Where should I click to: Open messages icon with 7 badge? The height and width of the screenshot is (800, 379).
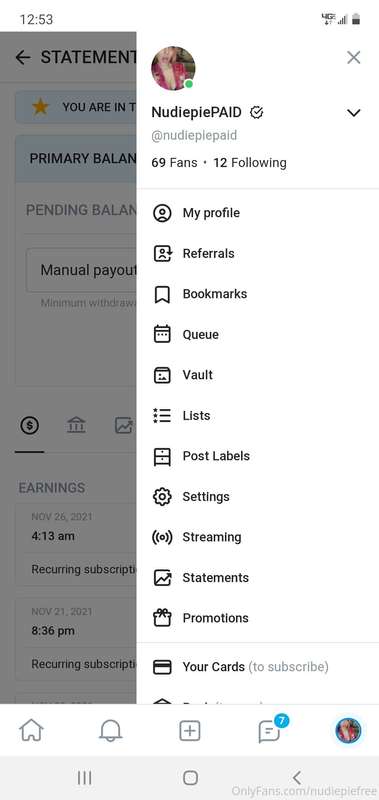tap(270, 730)
